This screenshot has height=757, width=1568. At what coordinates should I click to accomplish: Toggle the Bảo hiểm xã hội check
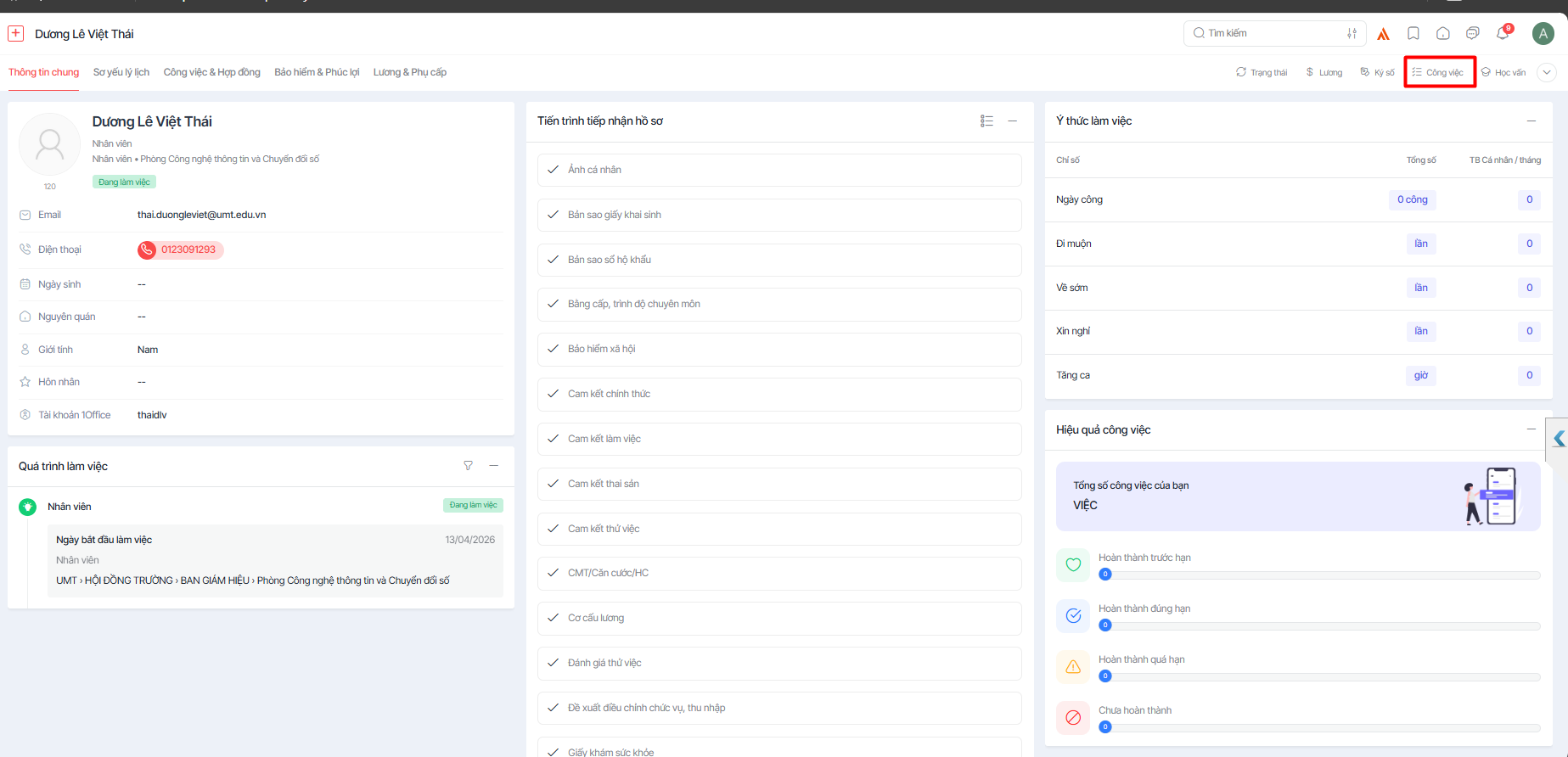pyautogui.click(x=554, y=349)
